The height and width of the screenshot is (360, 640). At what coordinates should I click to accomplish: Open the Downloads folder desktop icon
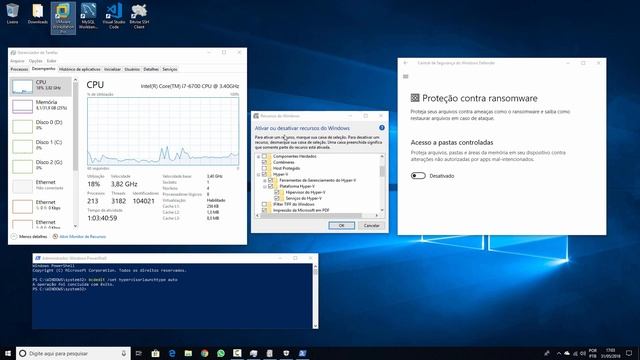tap(38, 13)
